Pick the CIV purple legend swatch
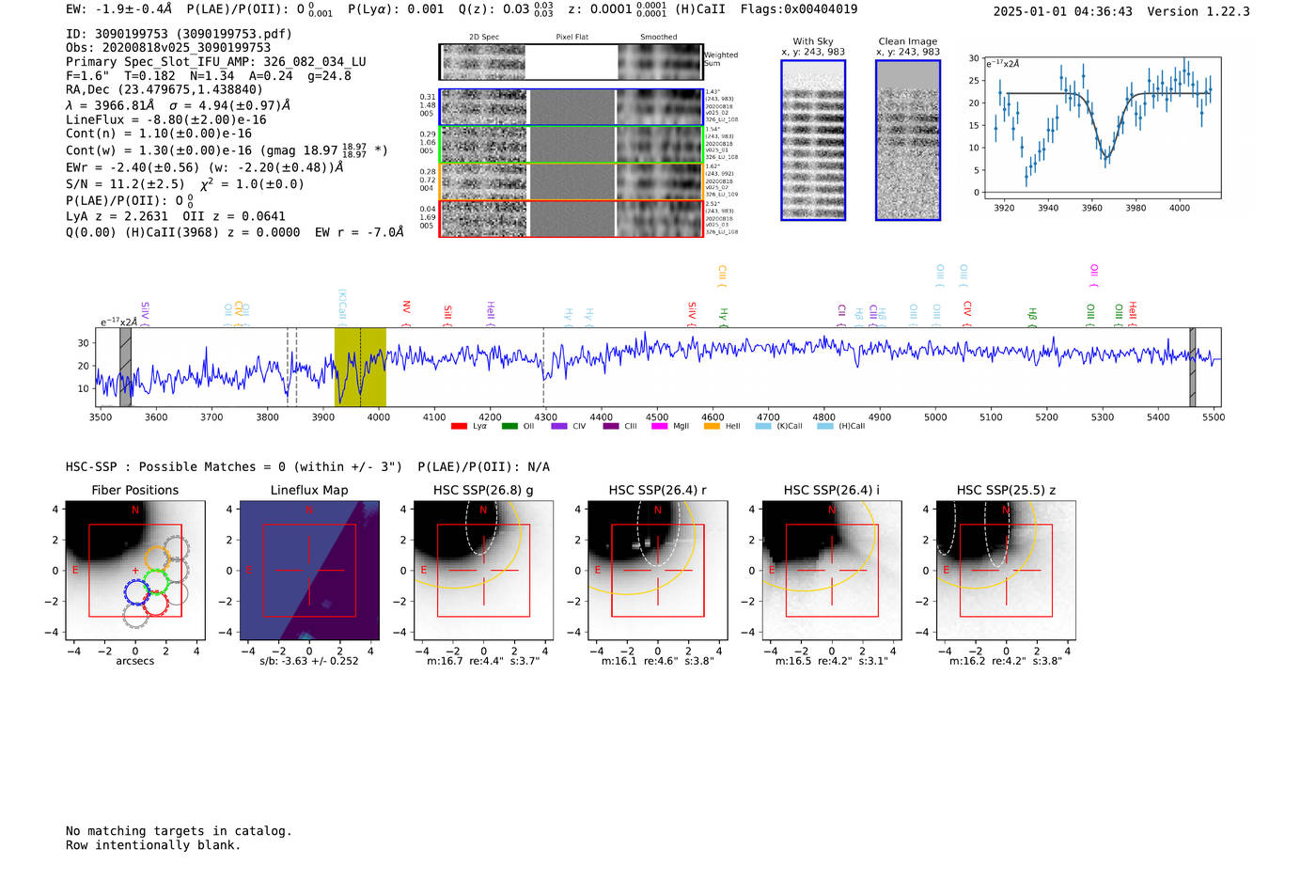1316x896 pixels. [x=559, y=426]
